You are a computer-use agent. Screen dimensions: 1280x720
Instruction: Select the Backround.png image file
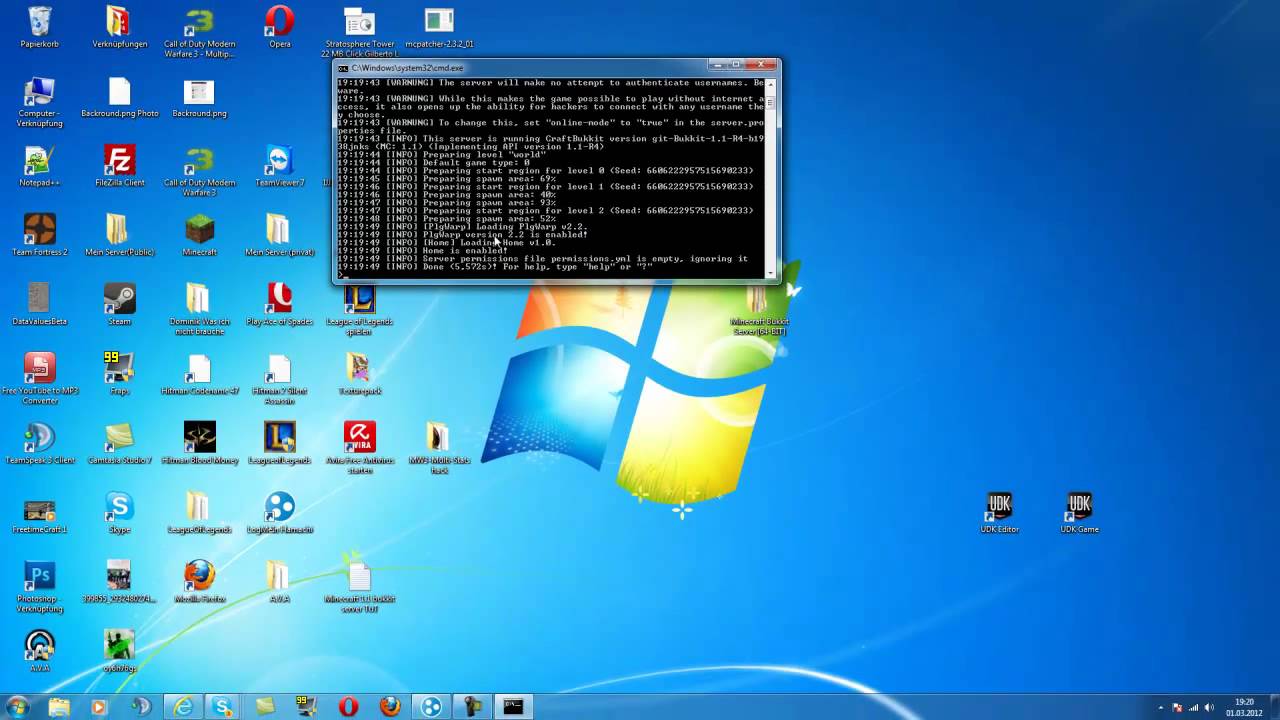pyautogui.click(x=199, y=98)
